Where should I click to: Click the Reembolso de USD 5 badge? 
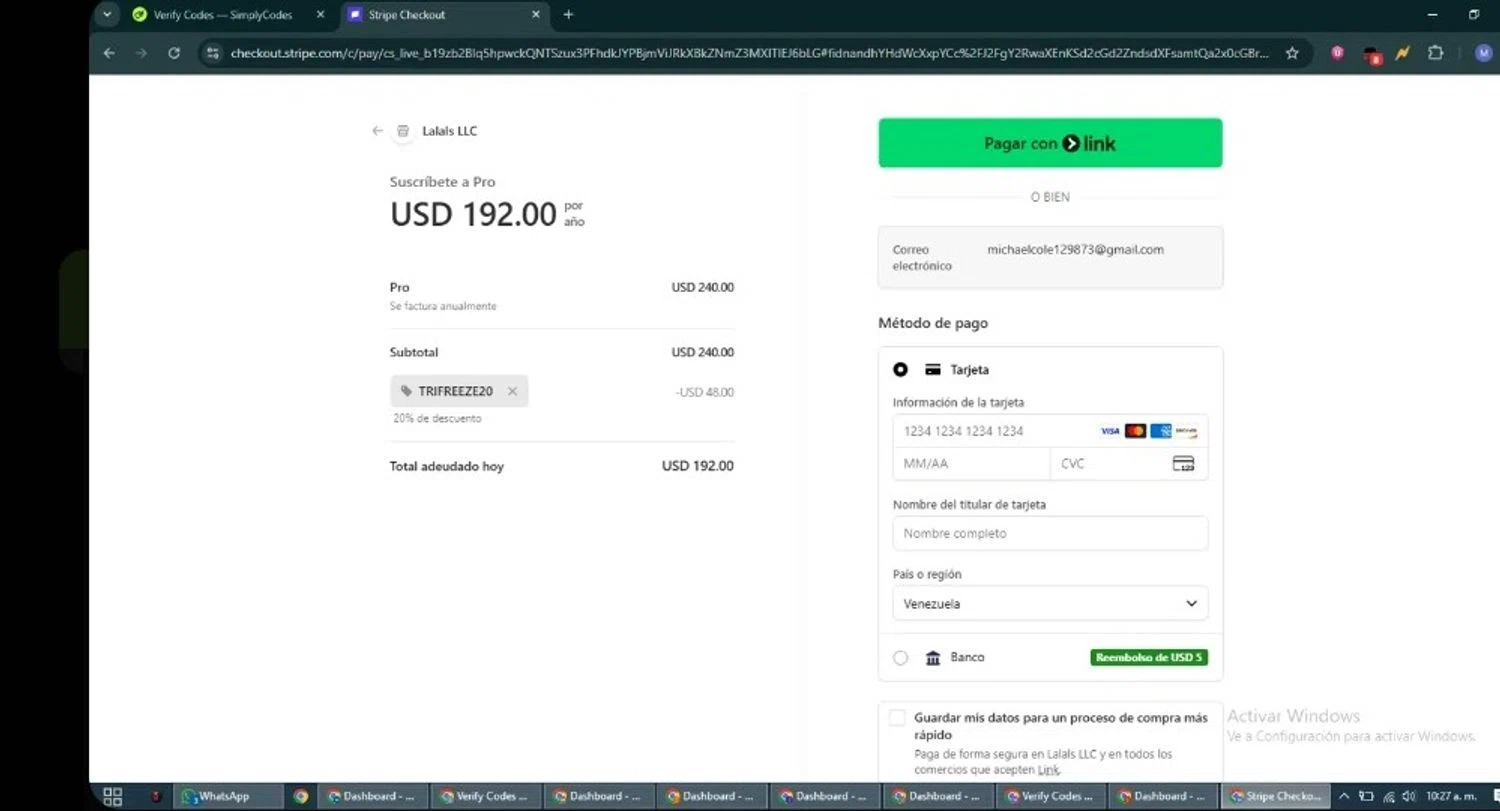pos(1148,657)
